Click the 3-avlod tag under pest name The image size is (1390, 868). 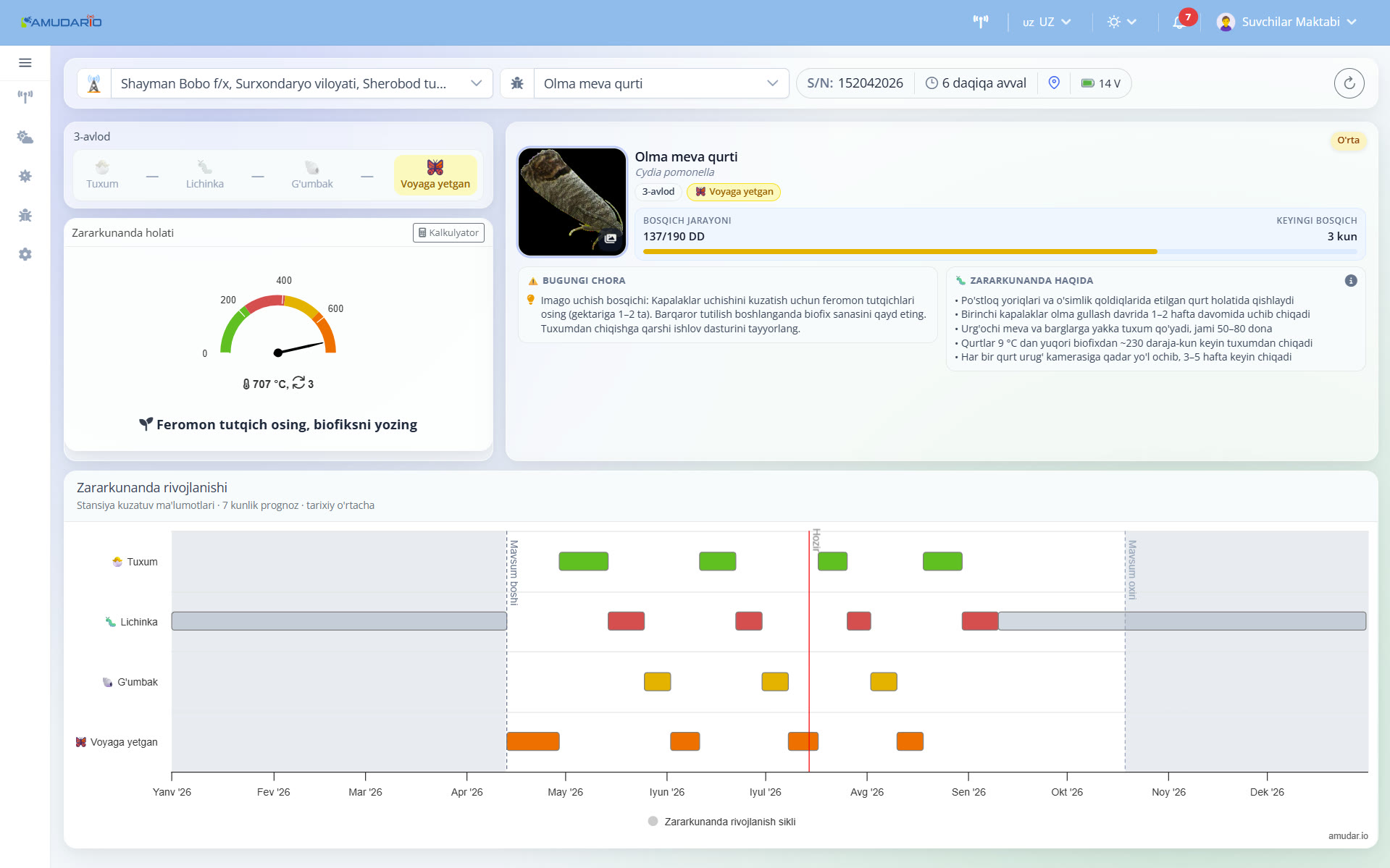coord(658,192)
